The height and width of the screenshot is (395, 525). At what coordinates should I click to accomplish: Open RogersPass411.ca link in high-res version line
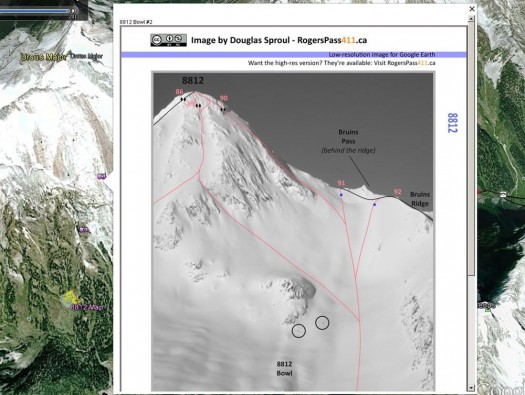(411, 63)
